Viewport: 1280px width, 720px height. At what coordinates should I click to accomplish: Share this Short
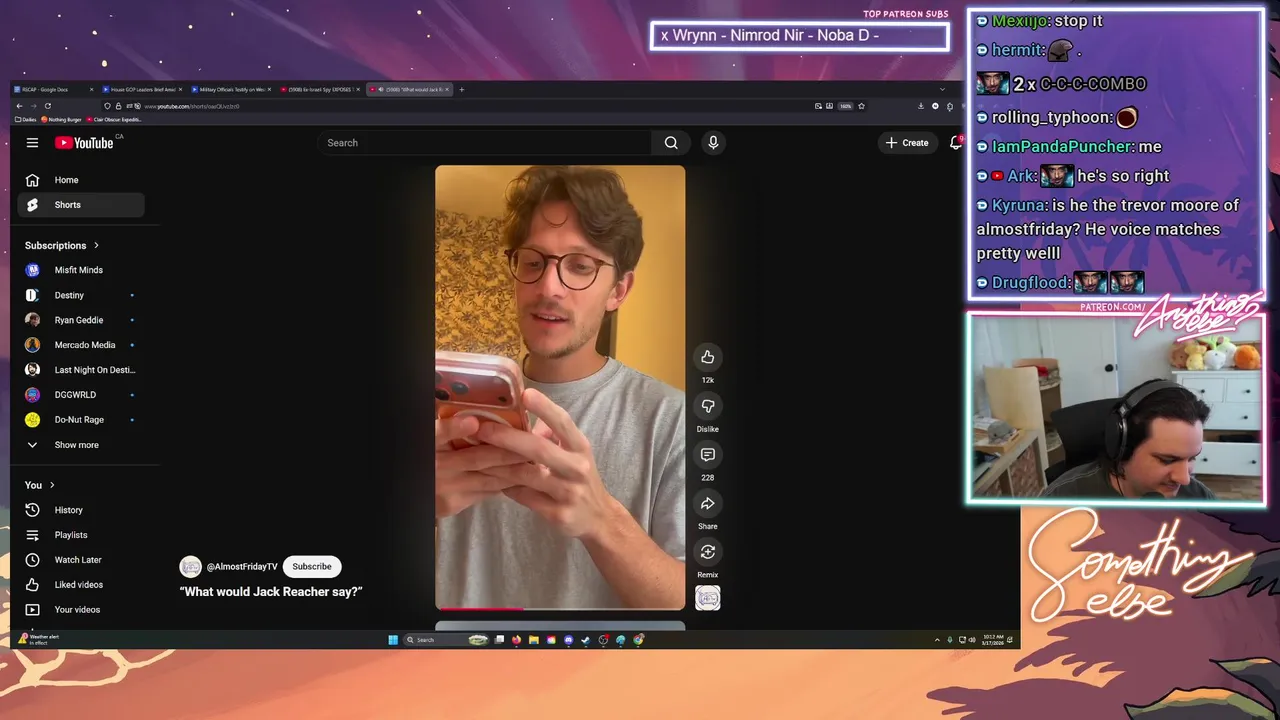[x=707, y=503]
